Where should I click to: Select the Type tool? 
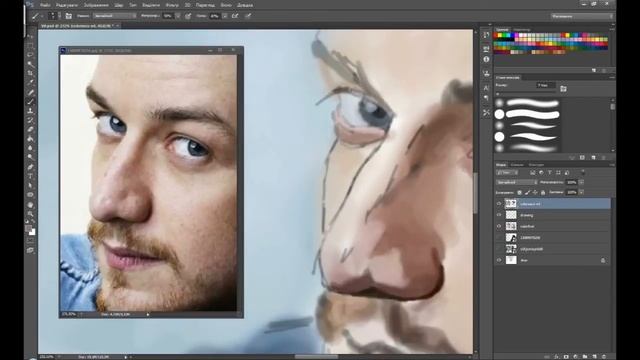coord(30,176)
